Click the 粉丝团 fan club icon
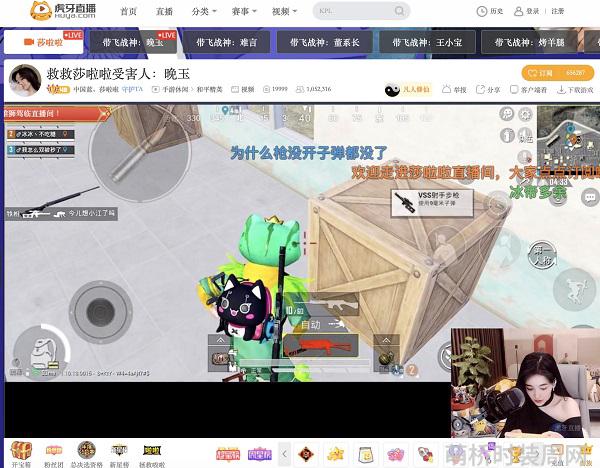 pyautogui.click(x=54, y=450)
